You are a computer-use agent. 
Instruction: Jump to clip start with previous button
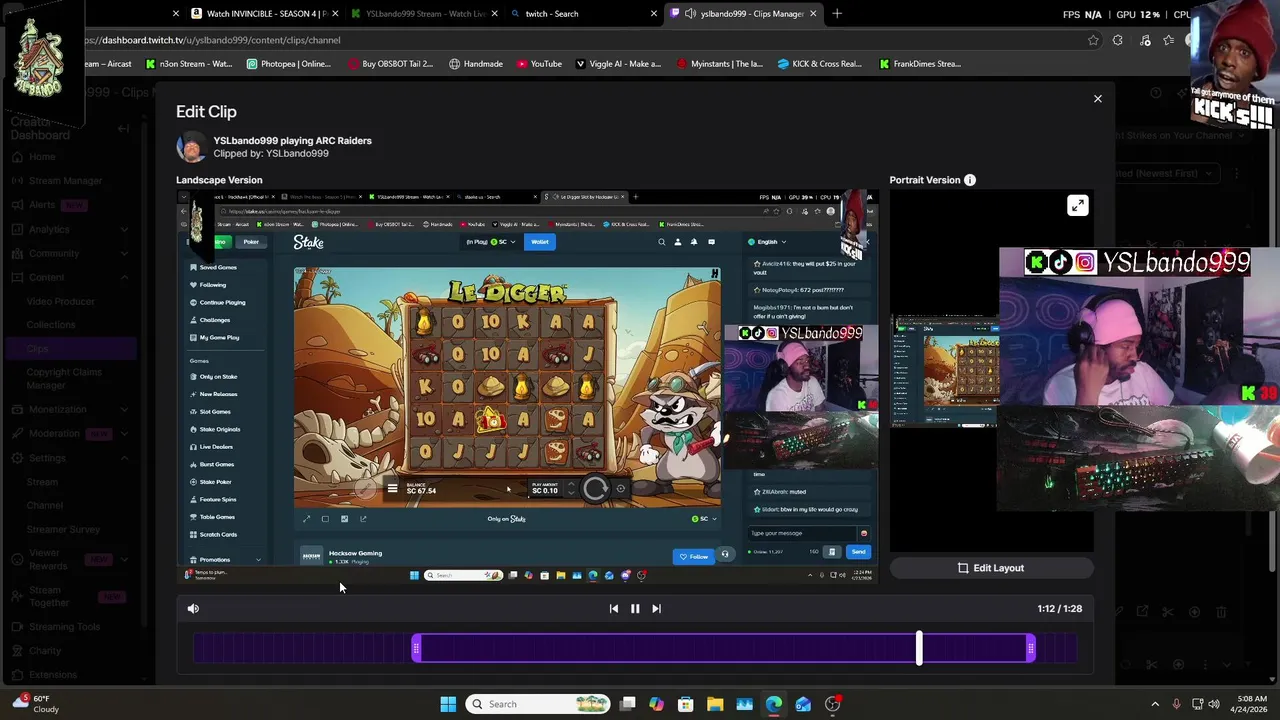(x=614, y=608)
